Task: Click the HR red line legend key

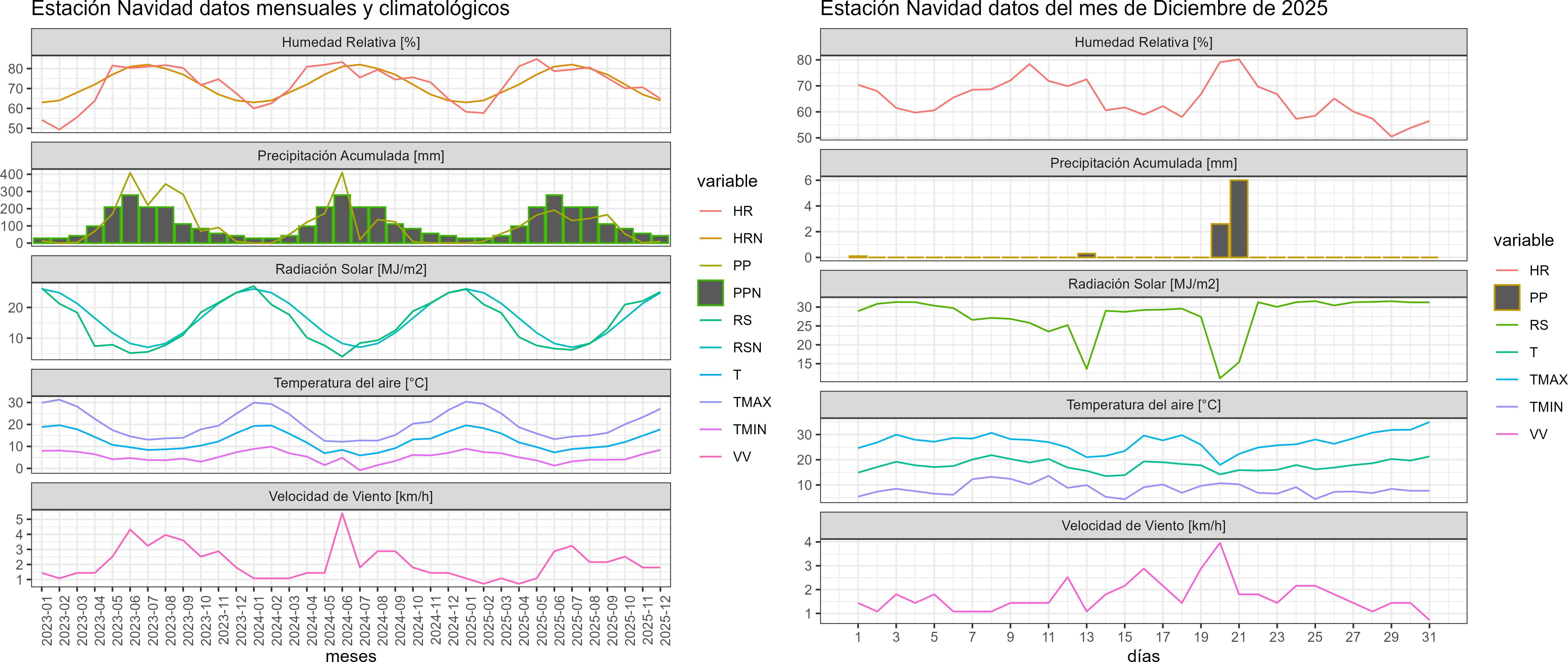Action: (x=710, y=211)
